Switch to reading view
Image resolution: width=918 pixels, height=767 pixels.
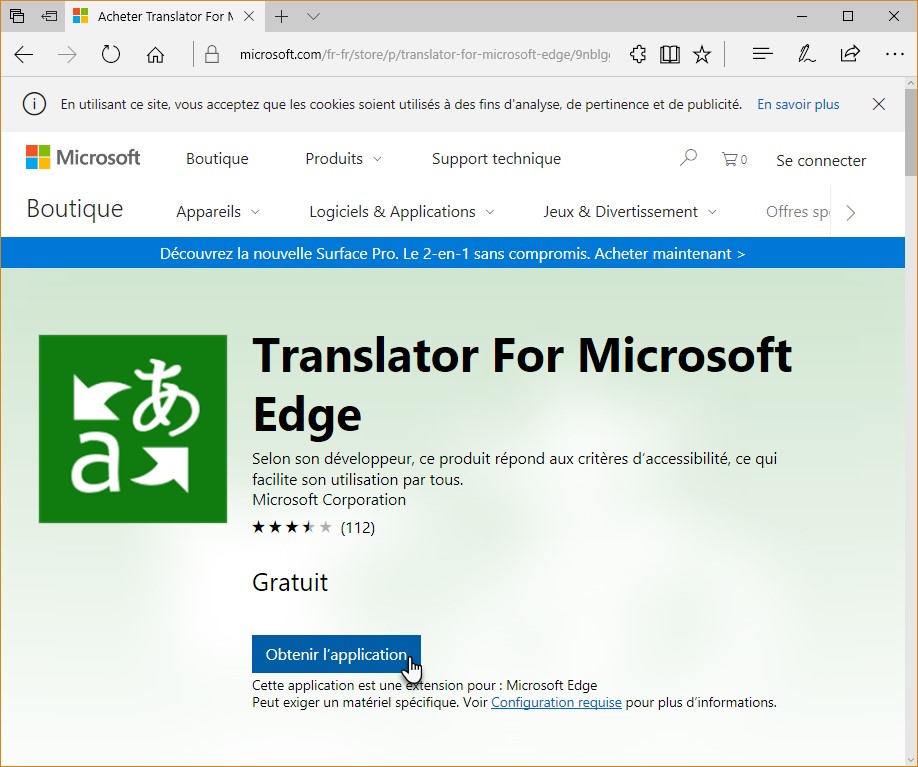pos(670,54)
